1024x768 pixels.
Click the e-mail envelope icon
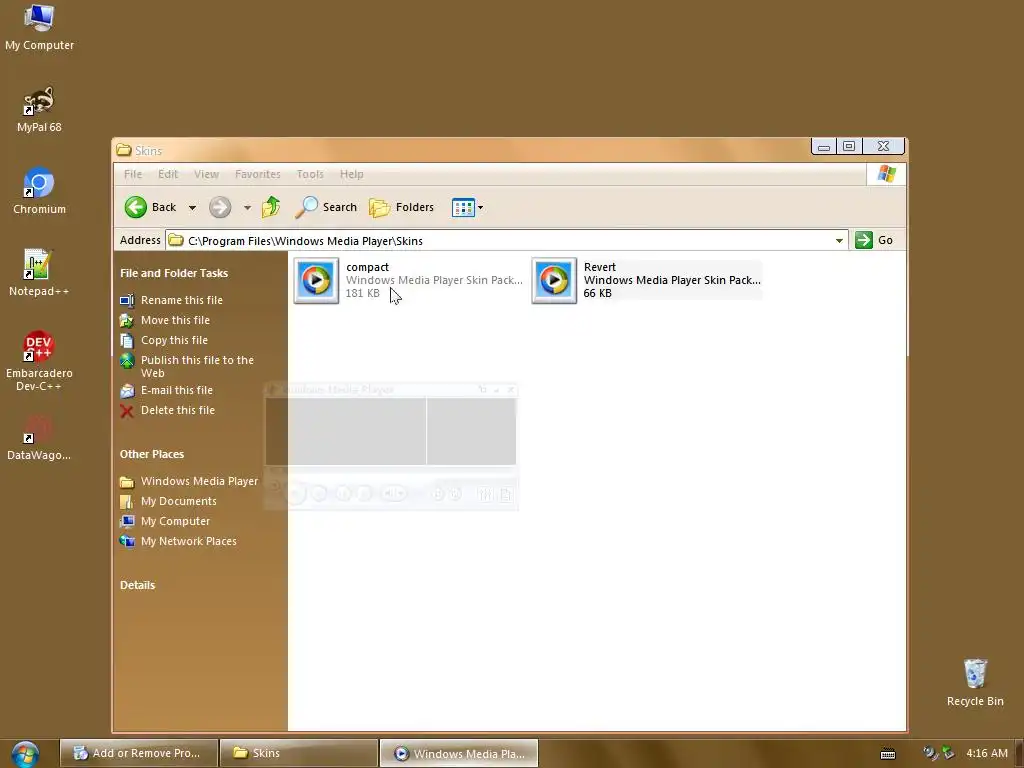click(x=127, y=391)
